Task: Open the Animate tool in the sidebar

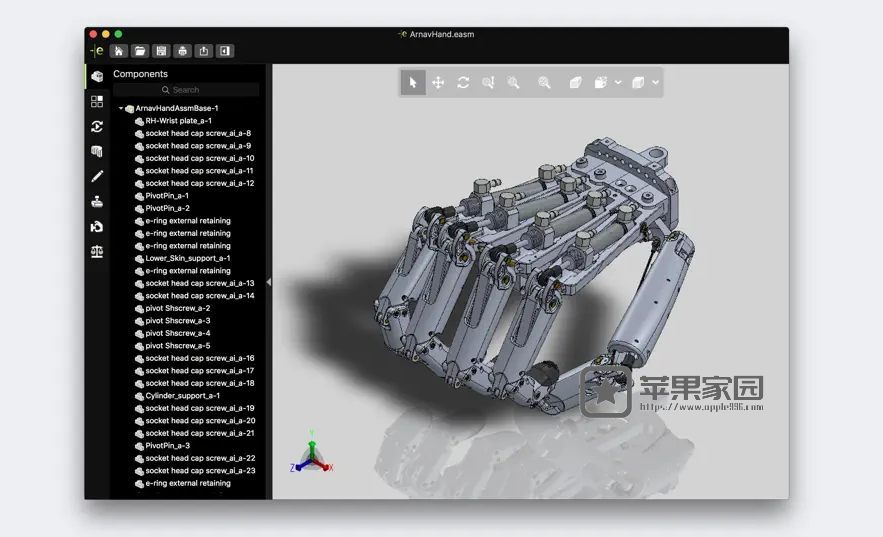Action: click(x=97, y=126)
